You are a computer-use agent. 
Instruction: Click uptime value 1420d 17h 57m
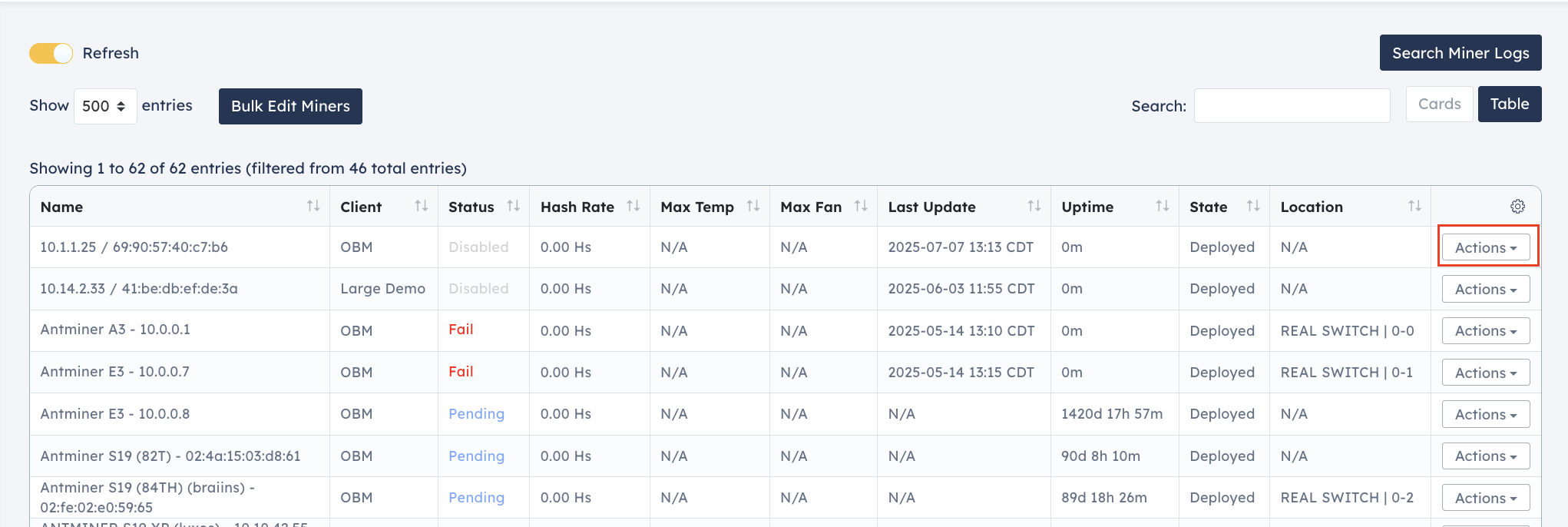[1112, 414]
